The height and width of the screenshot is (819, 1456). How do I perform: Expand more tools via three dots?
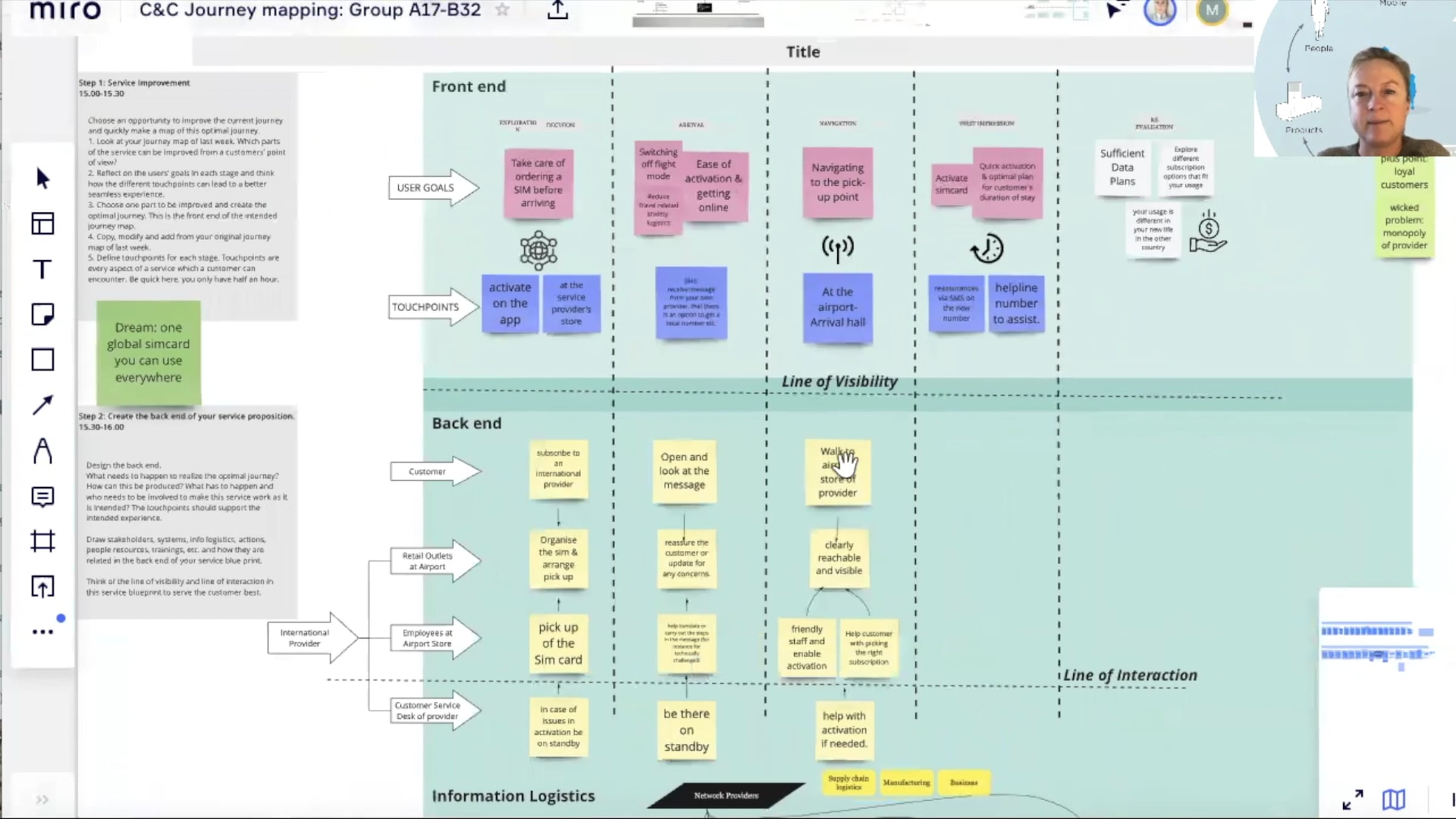42,632
